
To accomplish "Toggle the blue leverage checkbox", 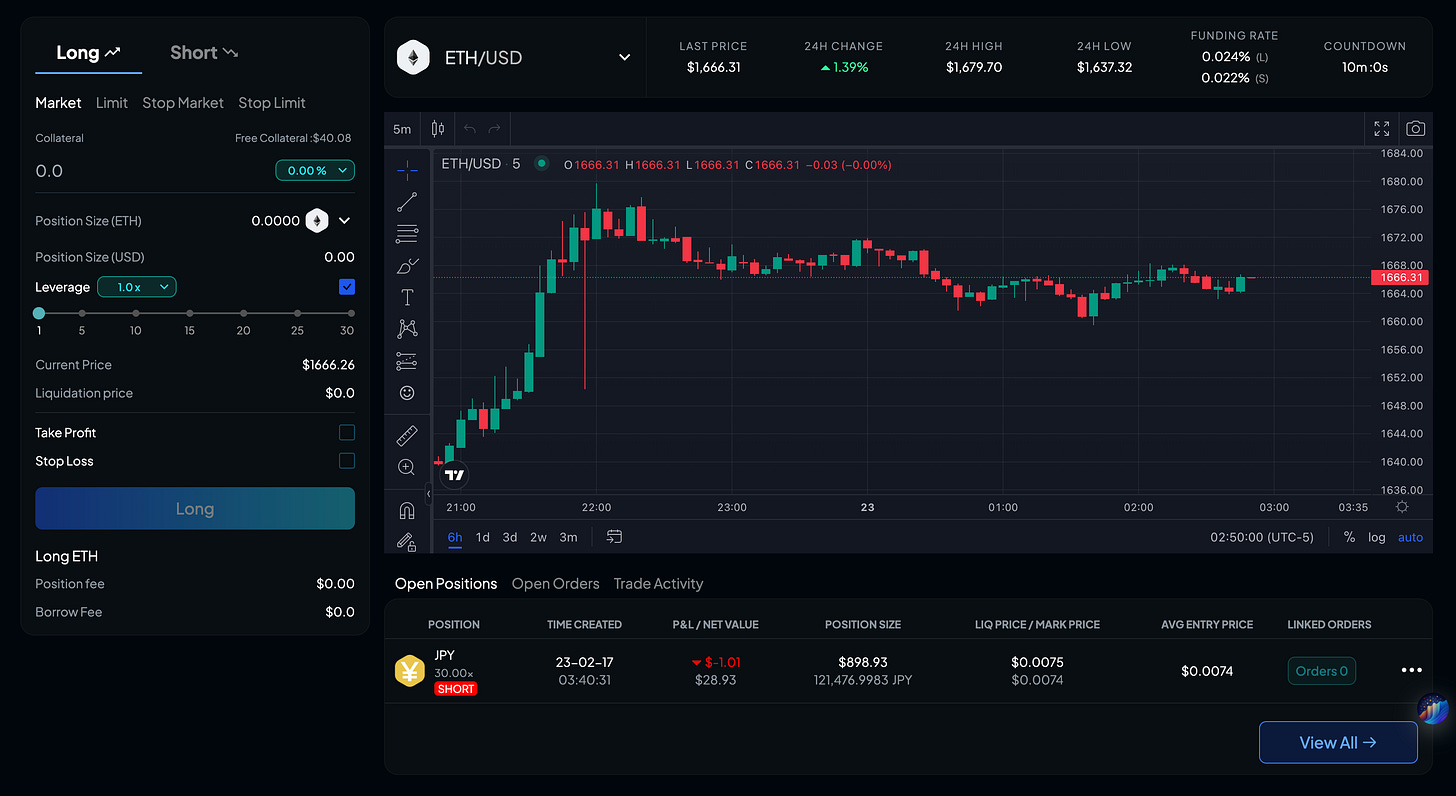I will (347, 287).
